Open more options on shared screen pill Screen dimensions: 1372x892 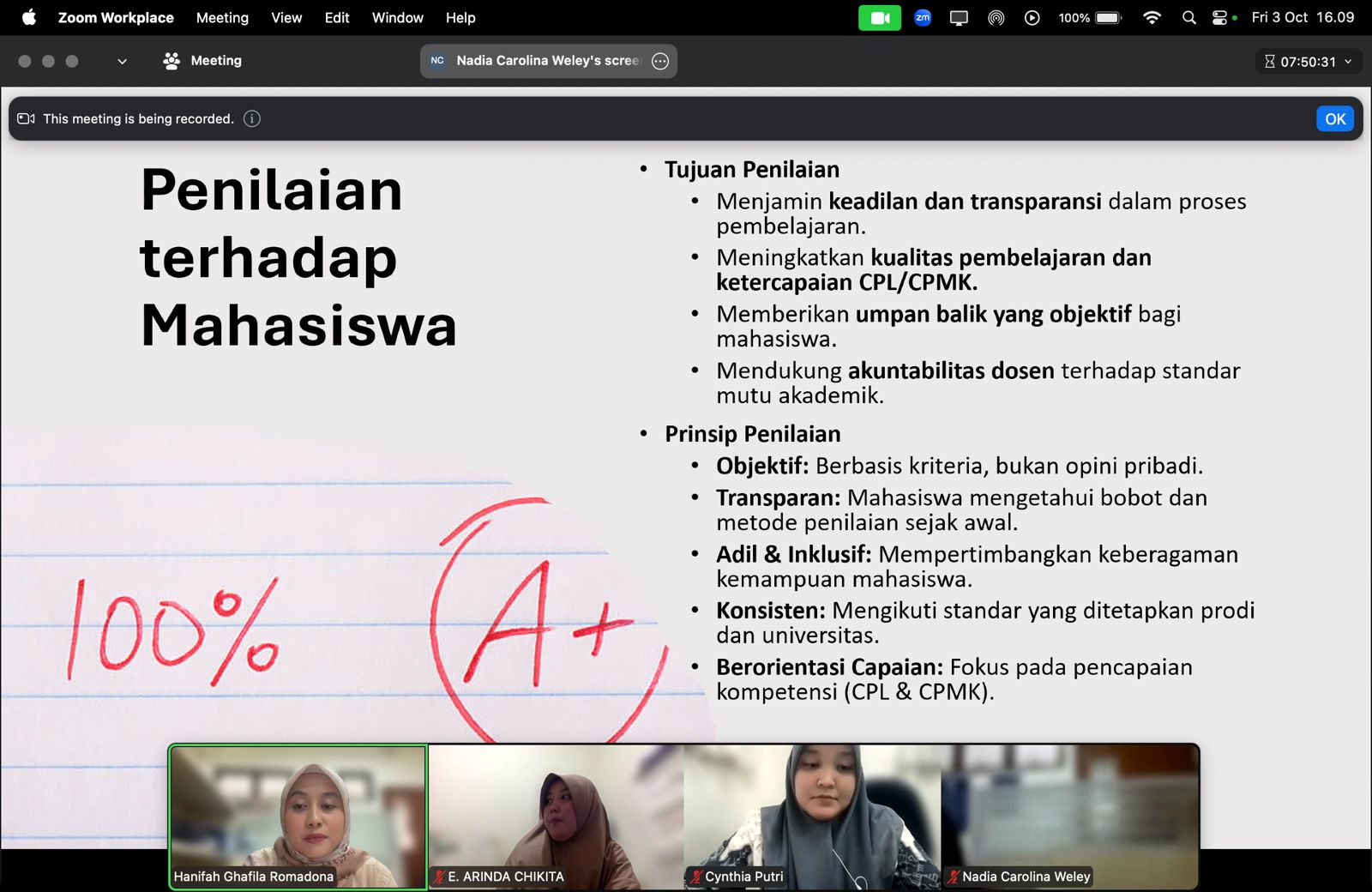click(x=660, y=61)
